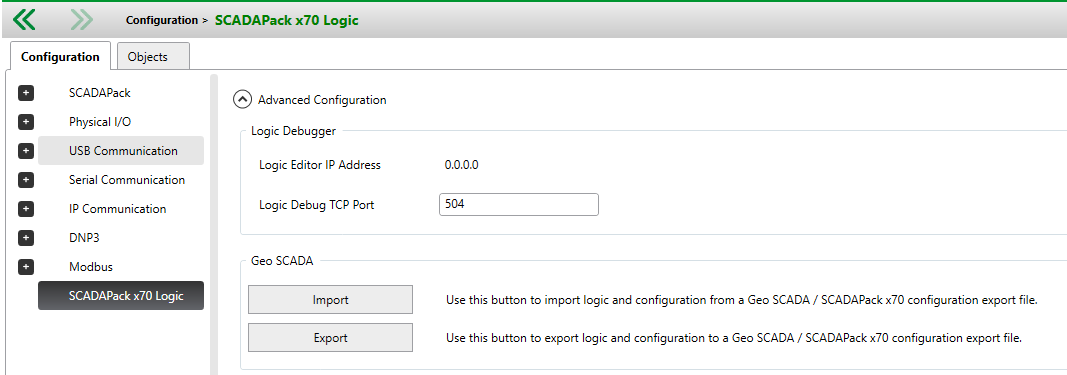The height and width of the screenshot is (375, 1067).
Task: Go forward with the double-right arrow icon
Action: pos(81,20)
